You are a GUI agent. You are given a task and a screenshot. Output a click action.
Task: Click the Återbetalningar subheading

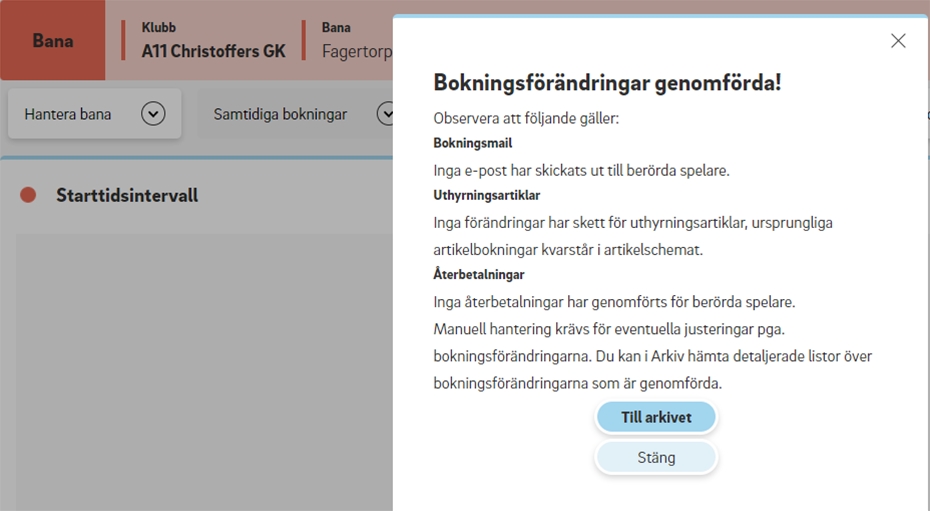[x=479, y=274]
